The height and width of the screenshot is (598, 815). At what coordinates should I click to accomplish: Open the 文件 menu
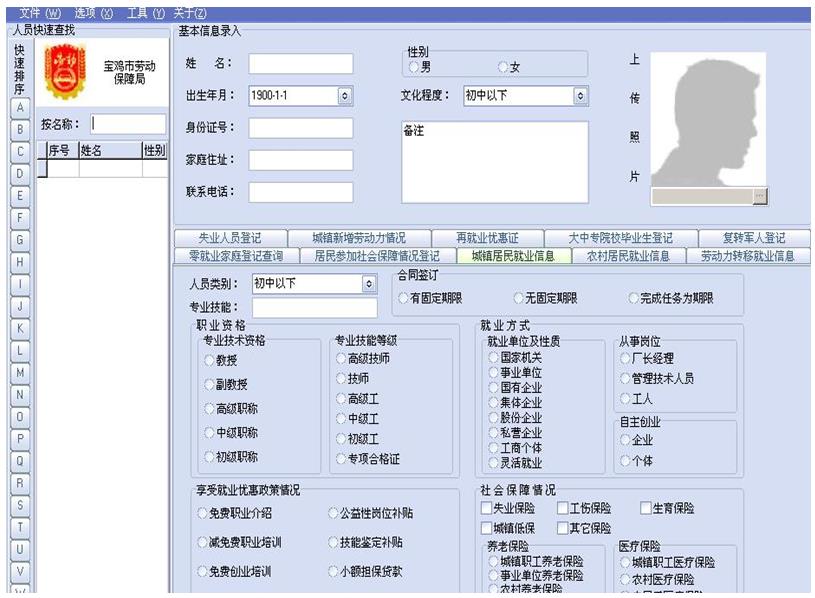pyautogui.click(x=40, y=13)
